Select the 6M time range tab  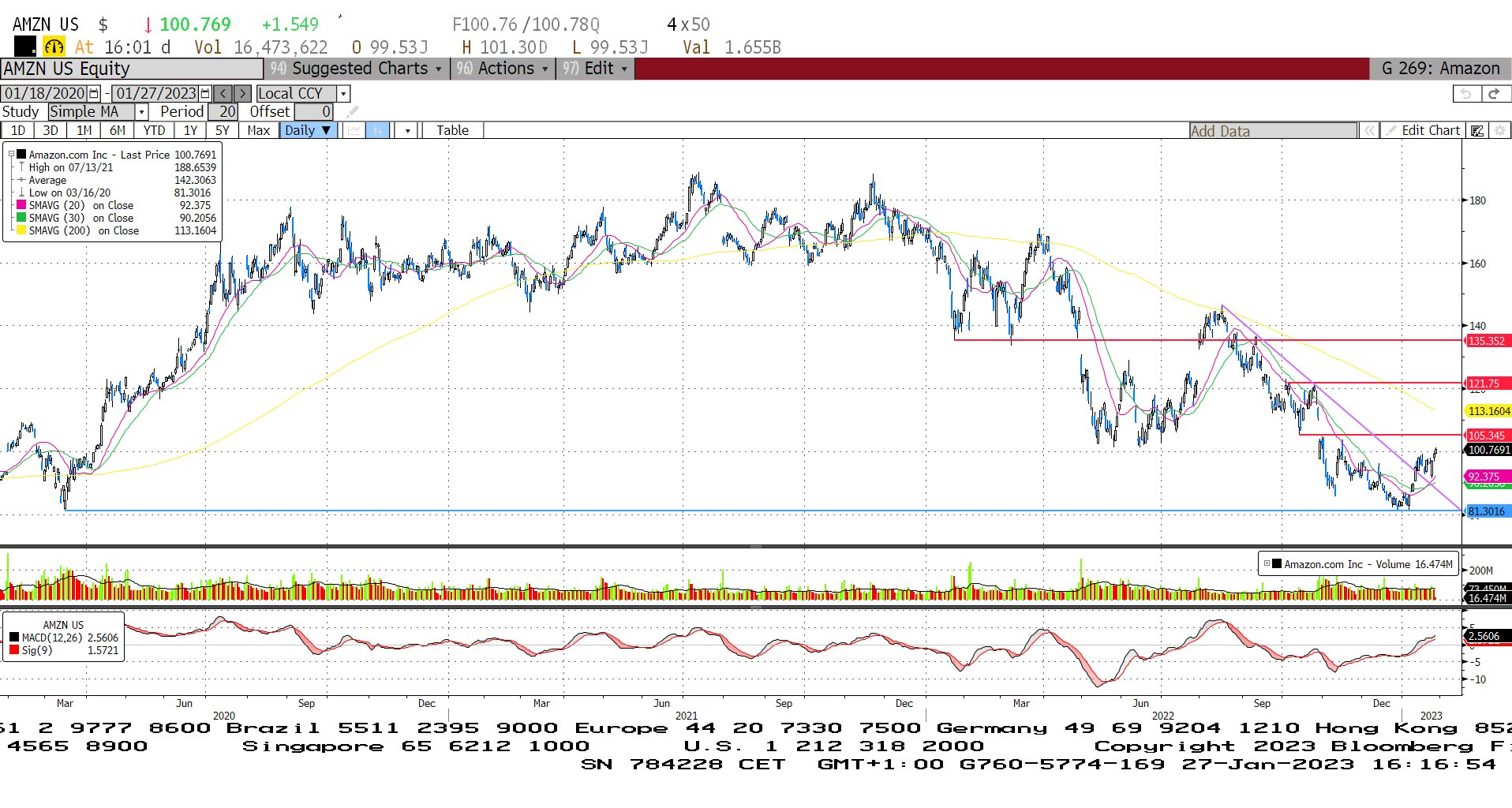coord(118,130)
